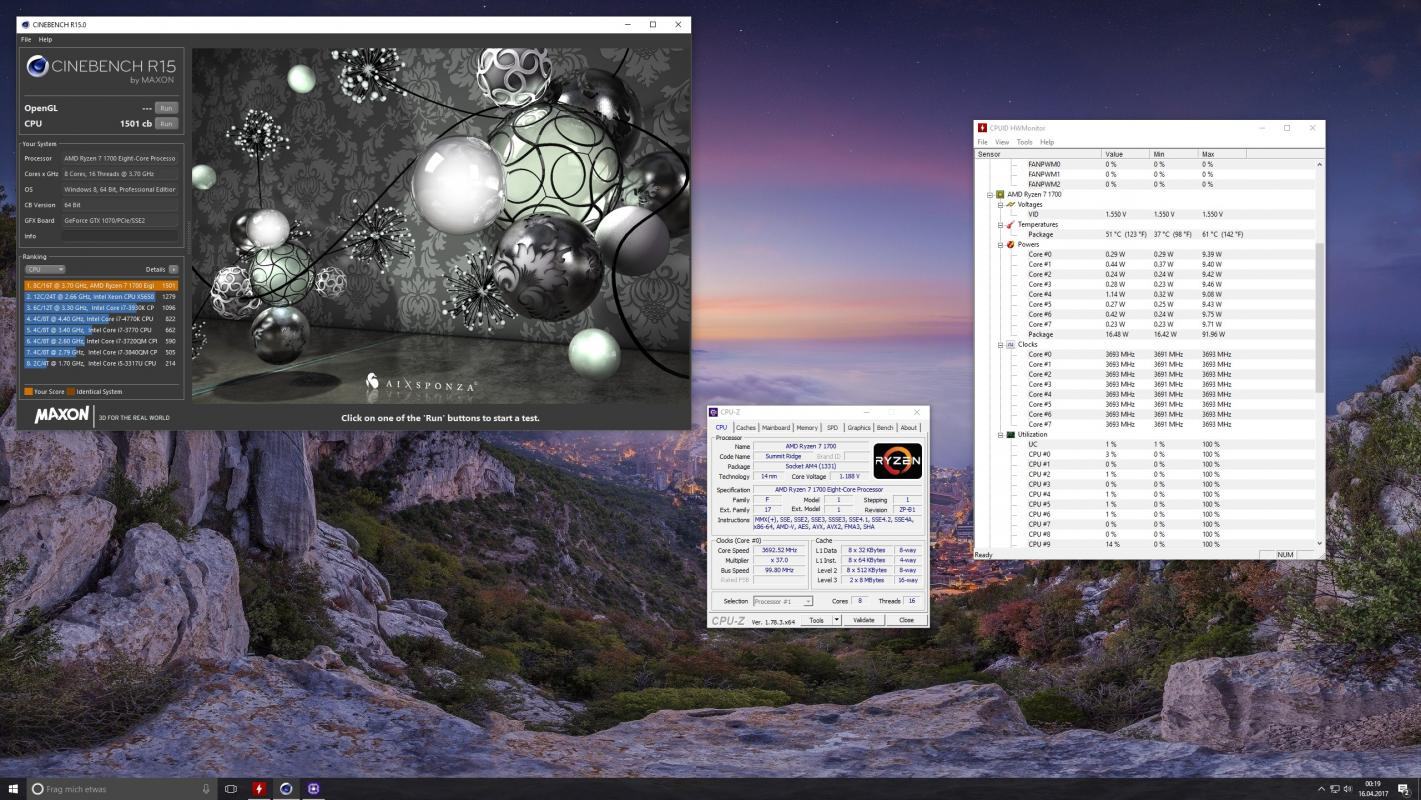The height and width of the screenshot is (800, 1421).
Task: Switch to the Caches tab in CPU-Z
Action: (746, 428)
